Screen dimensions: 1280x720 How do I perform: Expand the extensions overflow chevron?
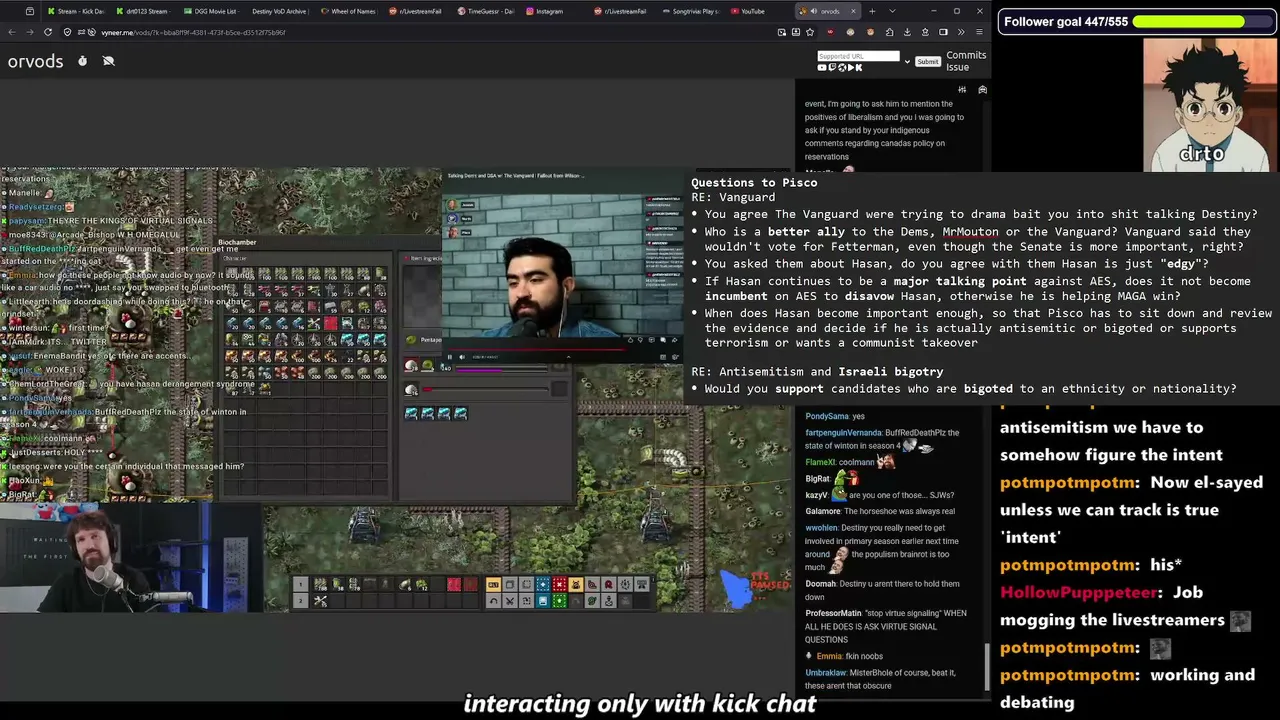pos(960,32)
